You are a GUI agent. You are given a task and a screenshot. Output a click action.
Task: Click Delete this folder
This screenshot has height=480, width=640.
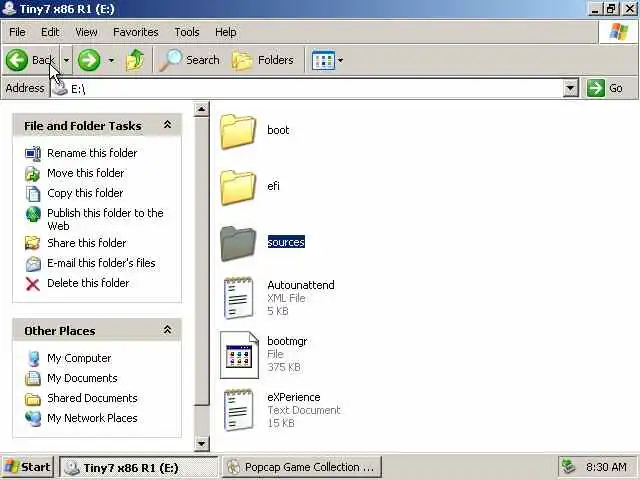[88, 283]
